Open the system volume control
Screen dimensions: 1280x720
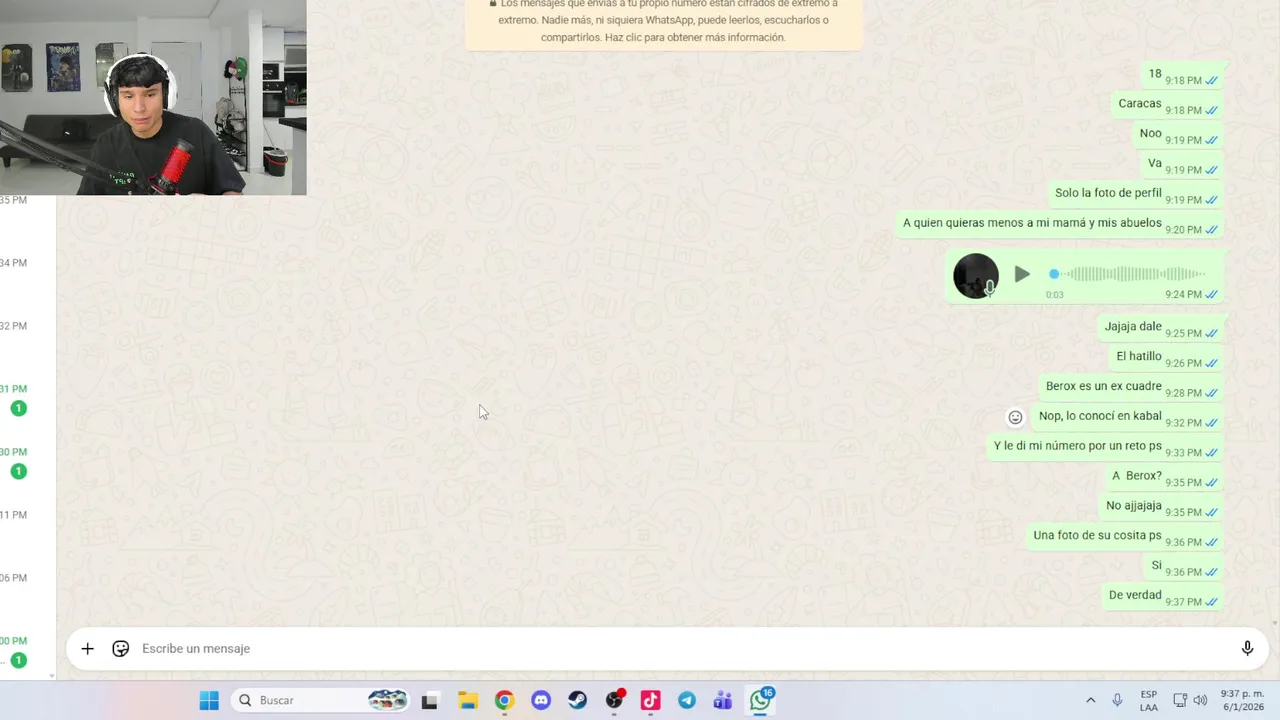(x=1200, y=701)
